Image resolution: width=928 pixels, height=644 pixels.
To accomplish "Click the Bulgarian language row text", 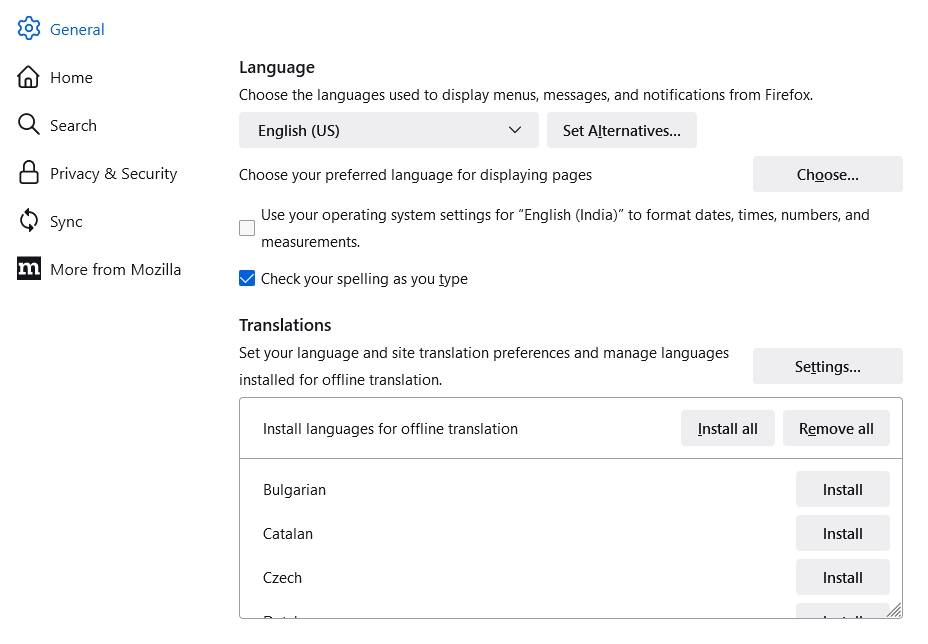I will pos(294,490).
